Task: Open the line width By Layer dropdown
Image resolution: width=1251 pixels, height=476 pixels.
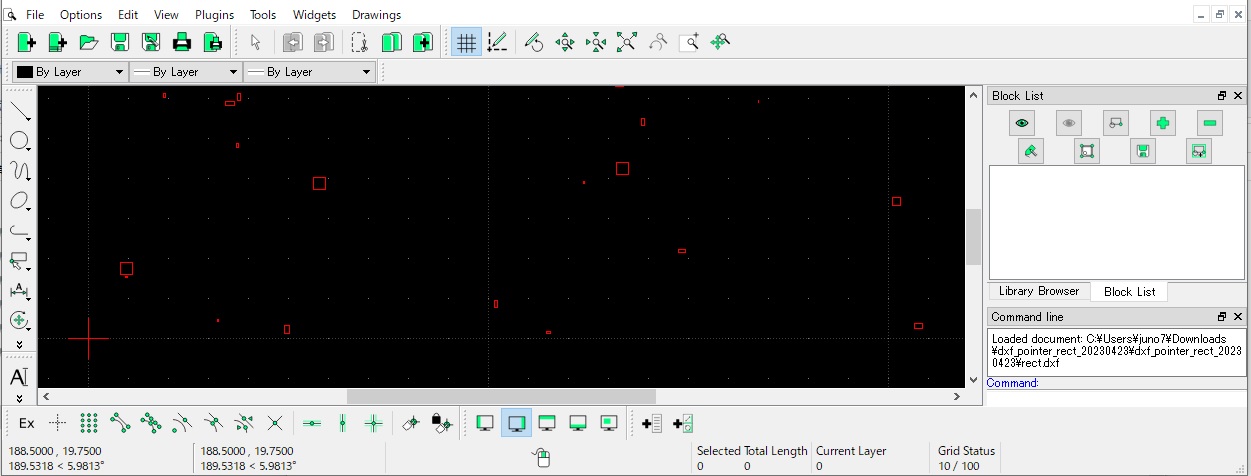Action: tap(186, 72)
